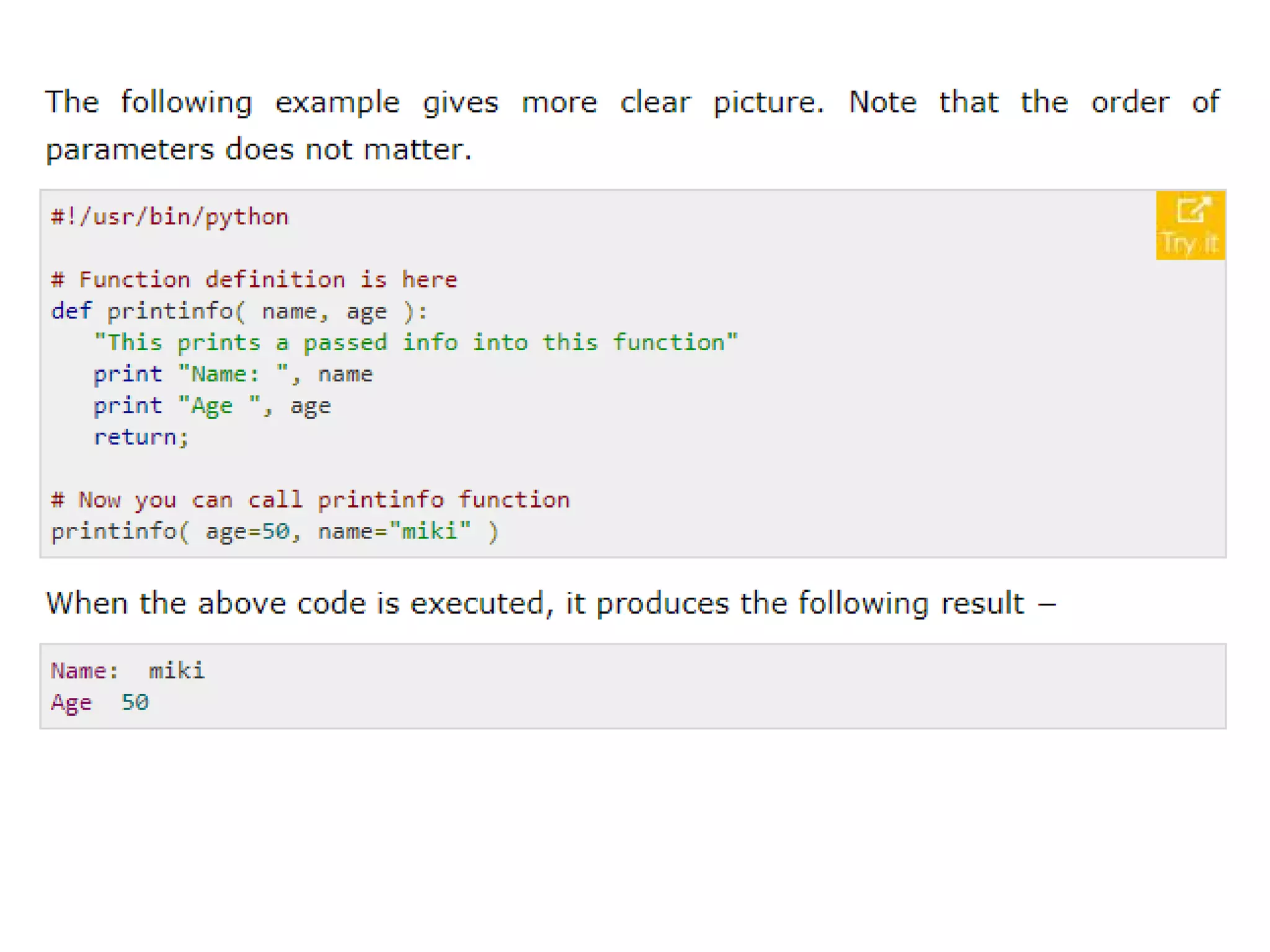Click the print "Name: ", name statement

(x=233, y=374)
